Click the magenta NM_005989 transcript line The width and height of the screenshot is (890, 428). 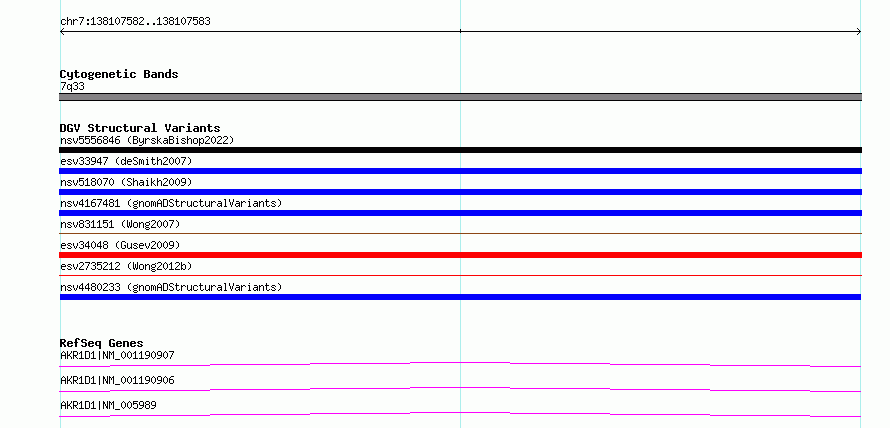pyautogui.click(x=460, y=414)
